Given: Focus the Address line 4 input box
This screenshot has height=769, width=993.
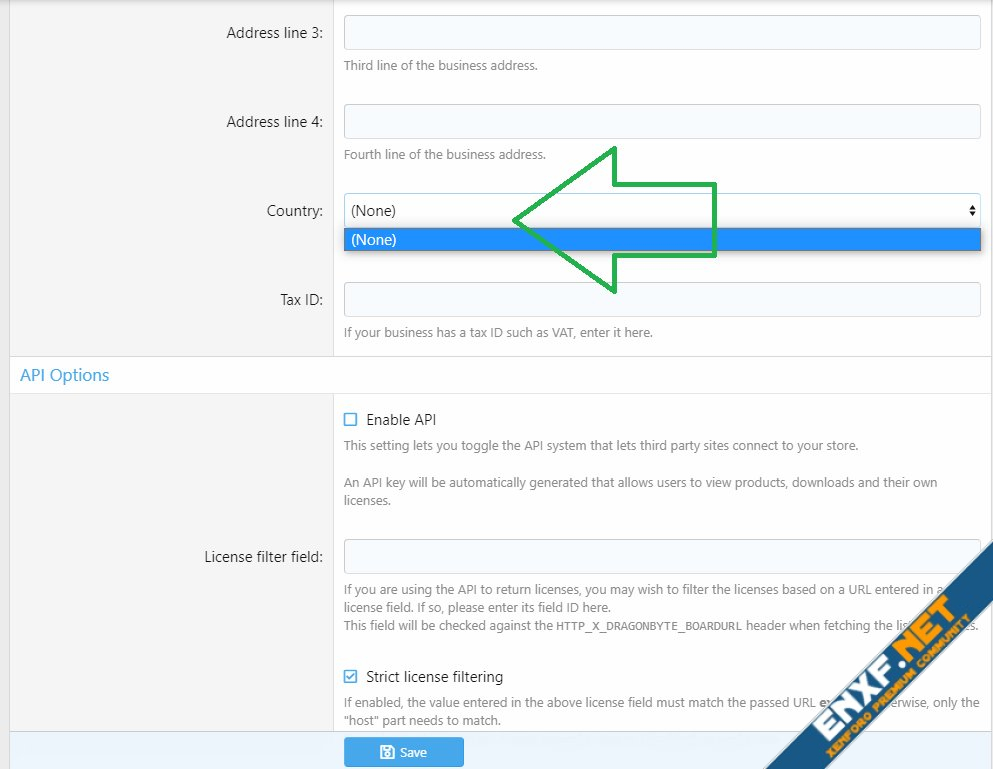Looking at the screenshot, I should 661,122.
